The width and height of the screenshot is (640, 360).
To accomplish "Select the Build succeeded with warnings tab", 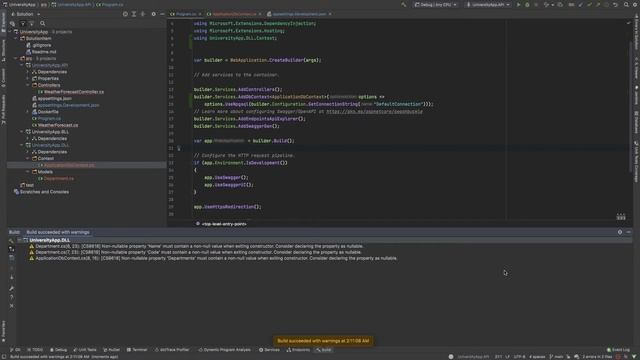I will (58, 232).
